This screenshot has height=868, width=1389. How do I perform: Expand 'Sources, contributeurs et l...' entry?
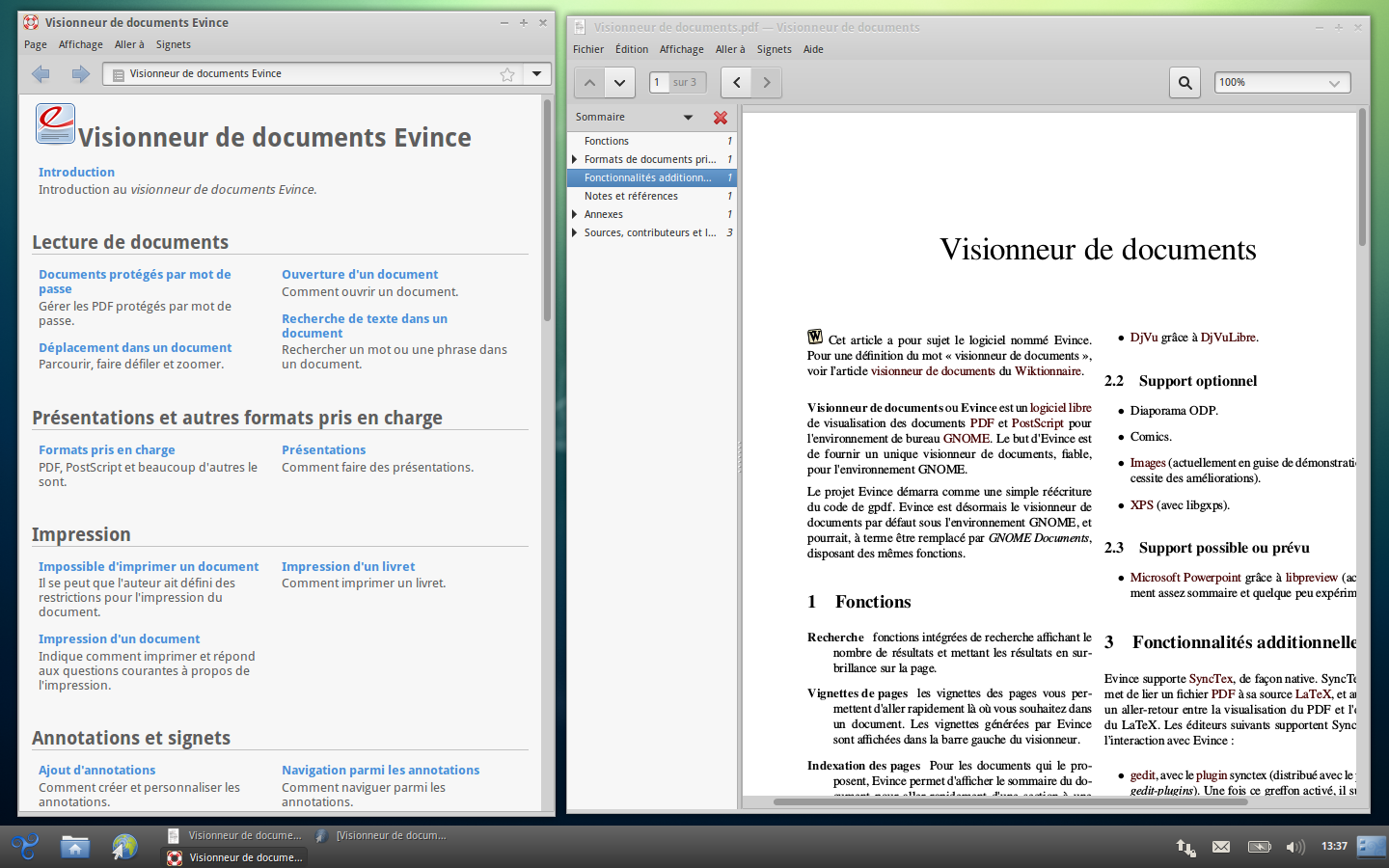point(575,232)
